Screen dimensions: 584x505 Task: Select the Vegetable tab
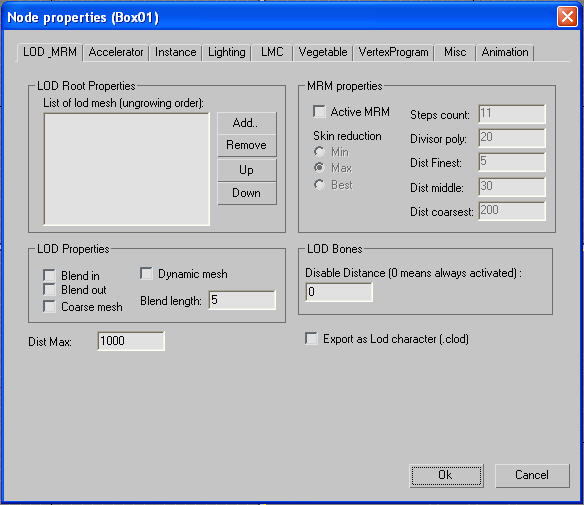(323, 52)
